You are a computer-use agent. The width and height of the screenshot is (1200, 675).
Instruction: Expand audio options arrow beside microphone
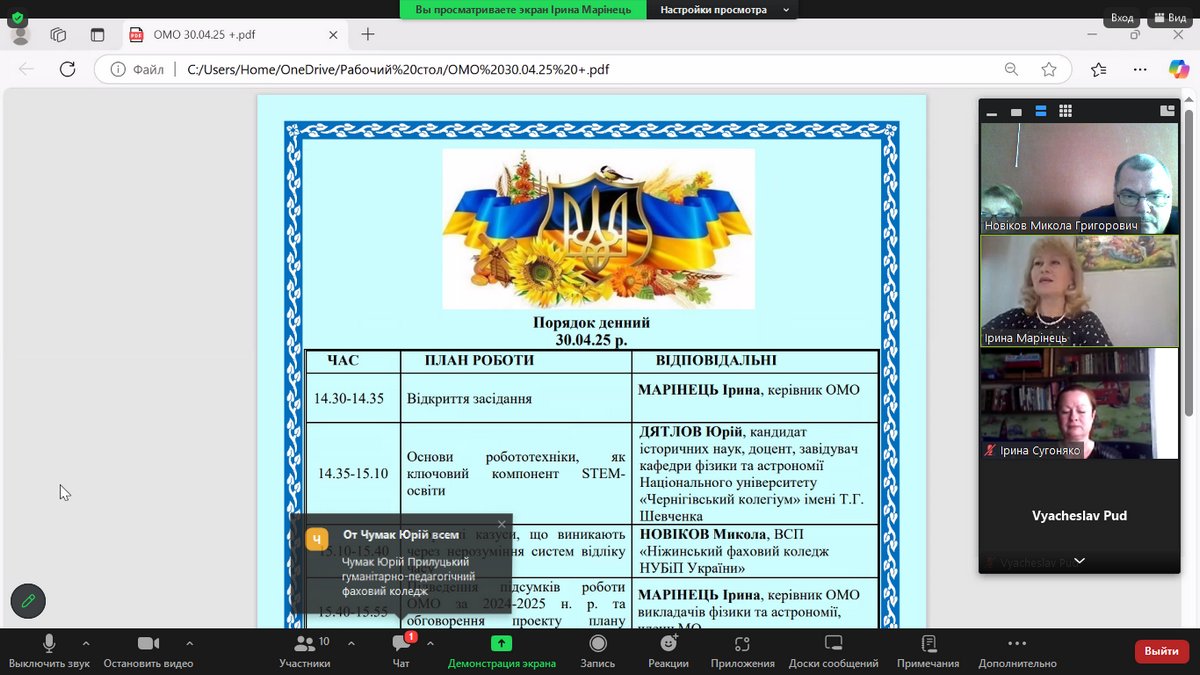(86, 643)
